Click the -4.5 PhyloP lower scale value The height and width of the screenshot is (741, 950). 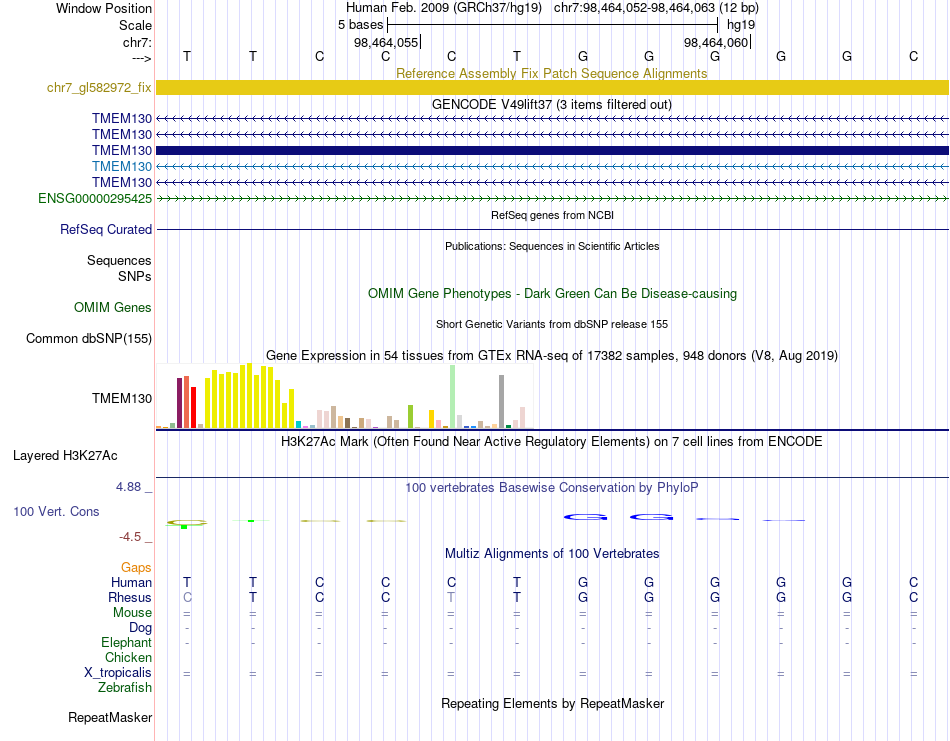(x=130, y=537)
